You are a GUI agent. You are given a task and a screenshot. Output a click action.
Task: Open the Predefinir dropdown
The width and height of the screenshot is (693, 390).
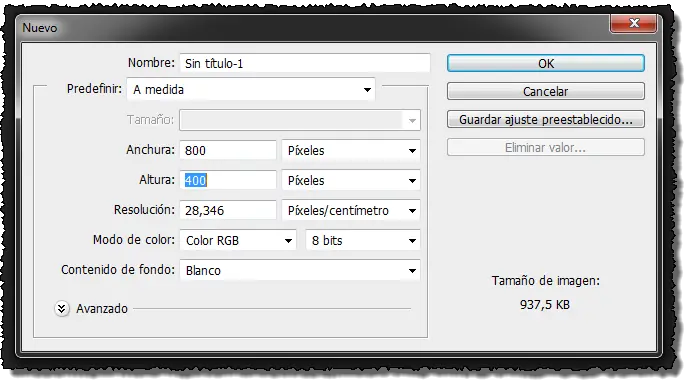(x=251, y=90)
